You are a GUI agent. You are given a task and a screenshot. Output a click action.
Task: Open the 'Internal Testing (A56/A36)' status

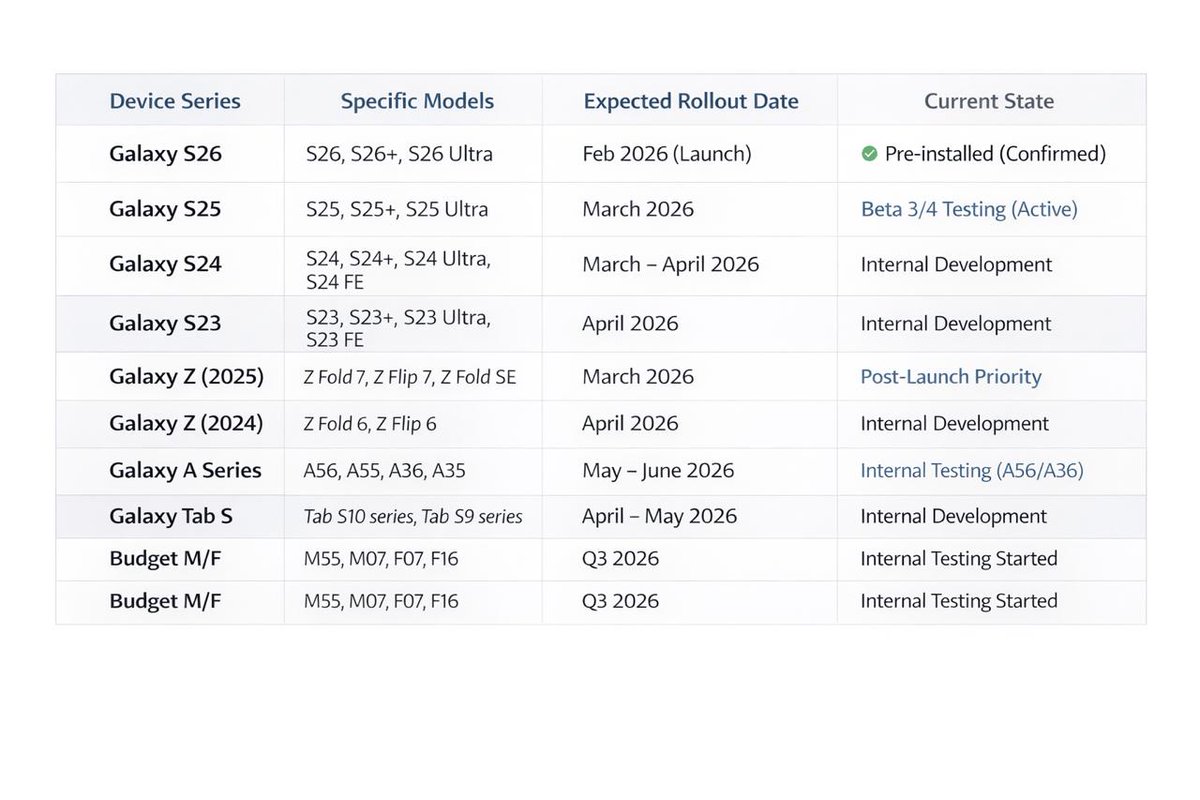972,470
